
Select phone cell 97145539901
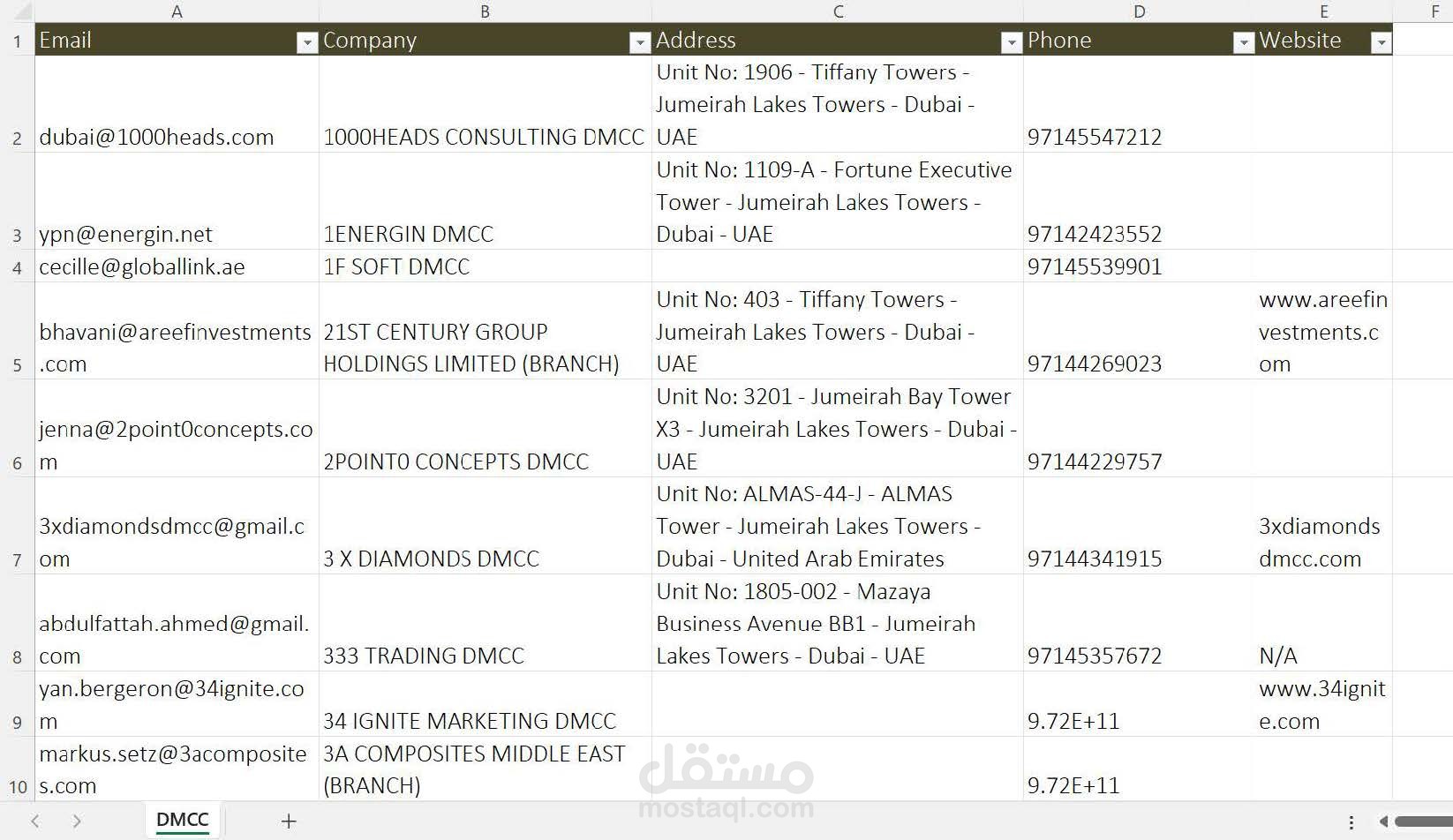(1140, 266)
